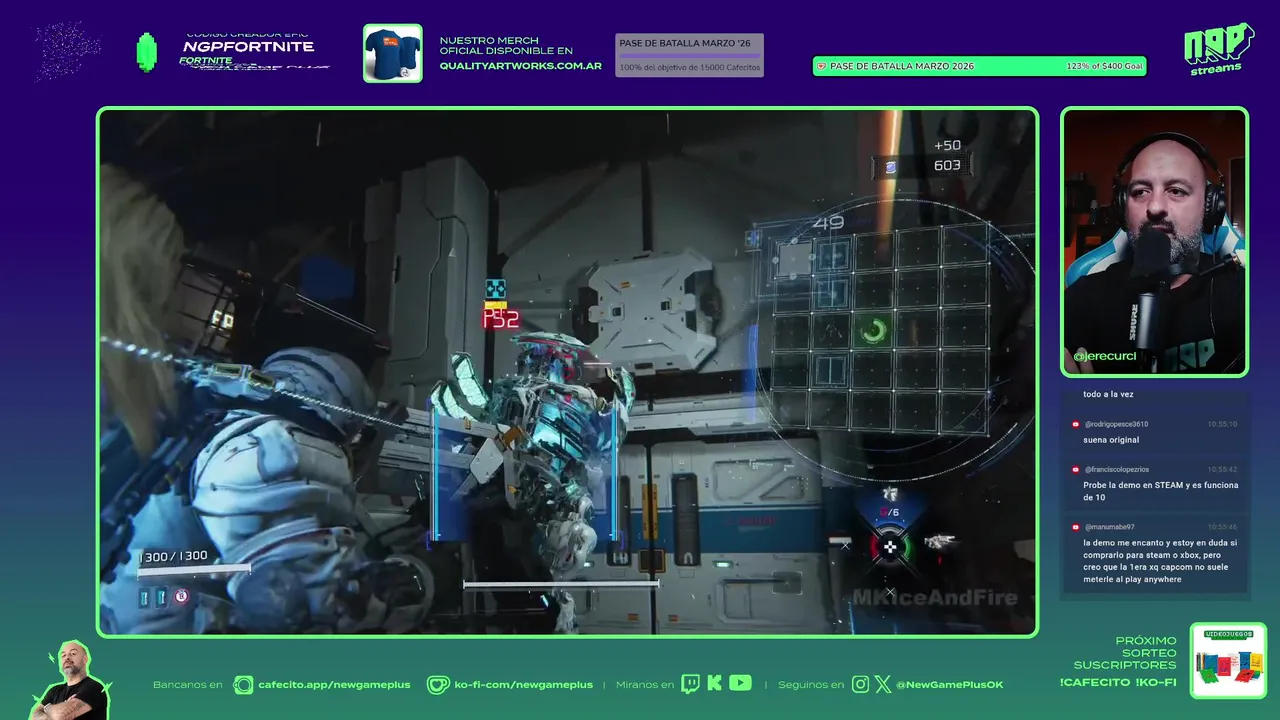
Task: Click the pistol weapon icon
Action: (938, 541)
